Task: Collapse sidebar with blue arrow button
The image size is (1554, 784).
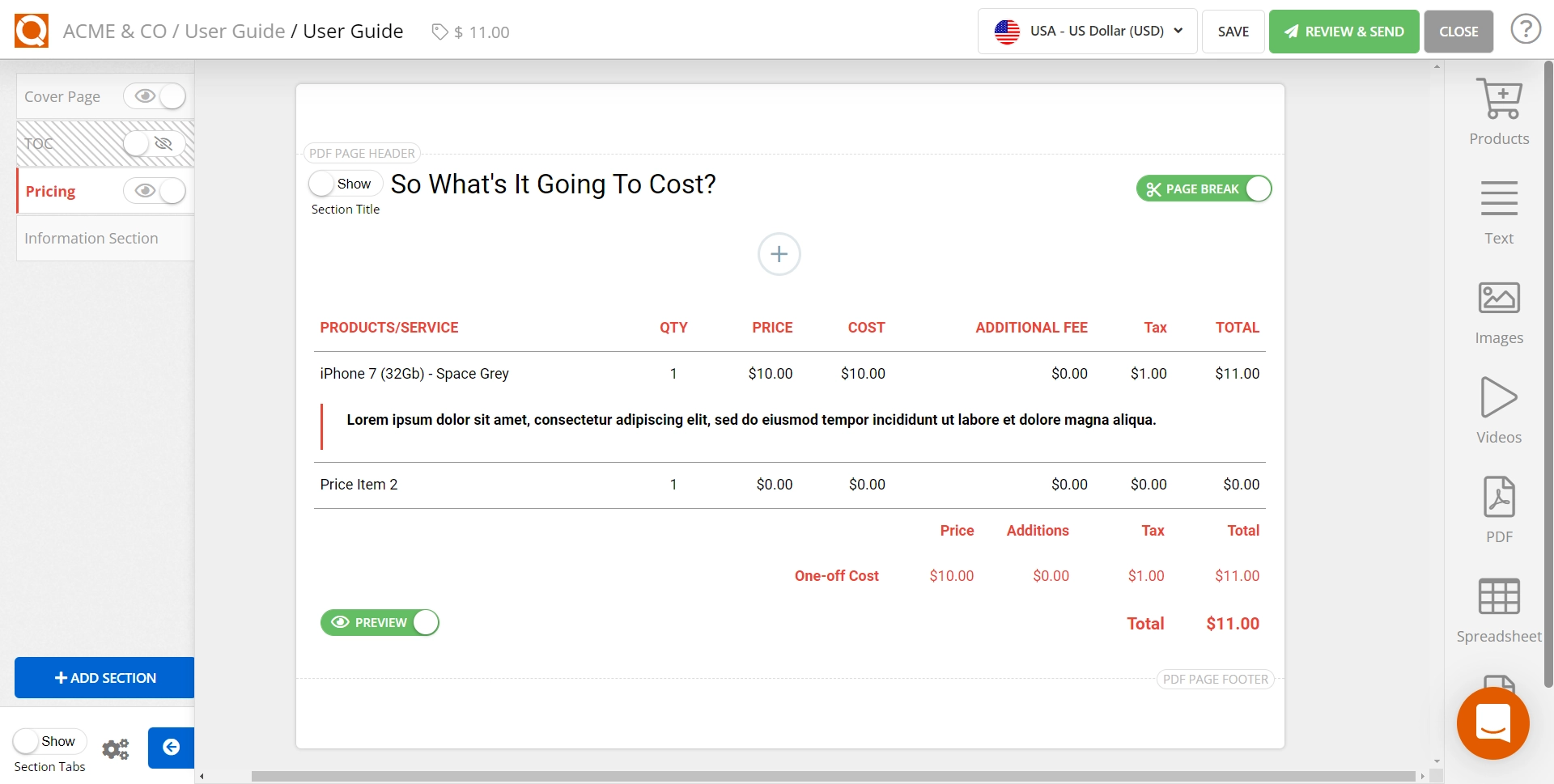Action: click(171, 748)
